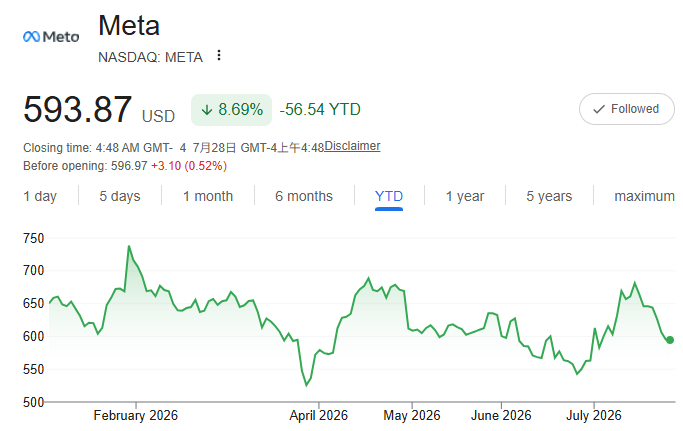Click the 593.87 USD price figure

(99, 109)
